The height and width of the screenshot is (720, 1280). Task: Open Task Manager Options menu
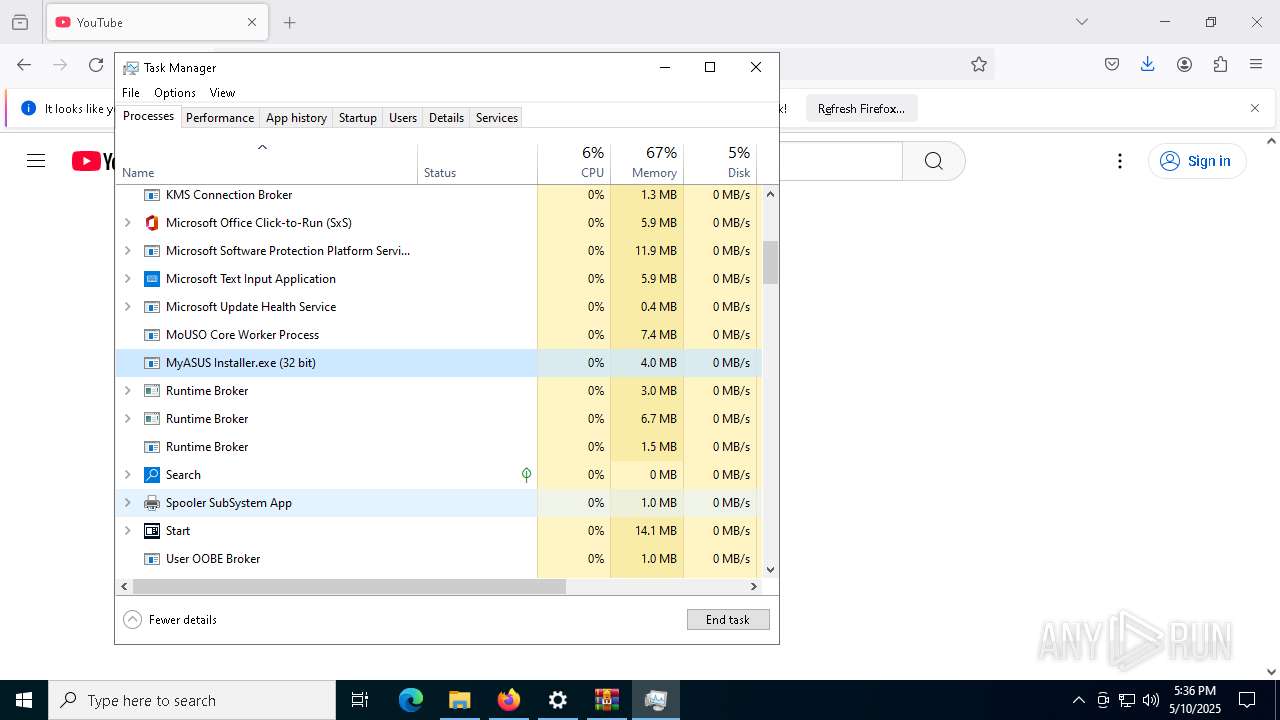(175, 93)
